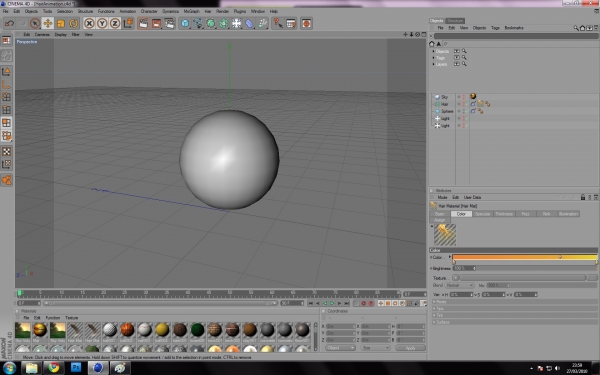Open the Character menu
The image size is (600, 375).
click(149, 11)
